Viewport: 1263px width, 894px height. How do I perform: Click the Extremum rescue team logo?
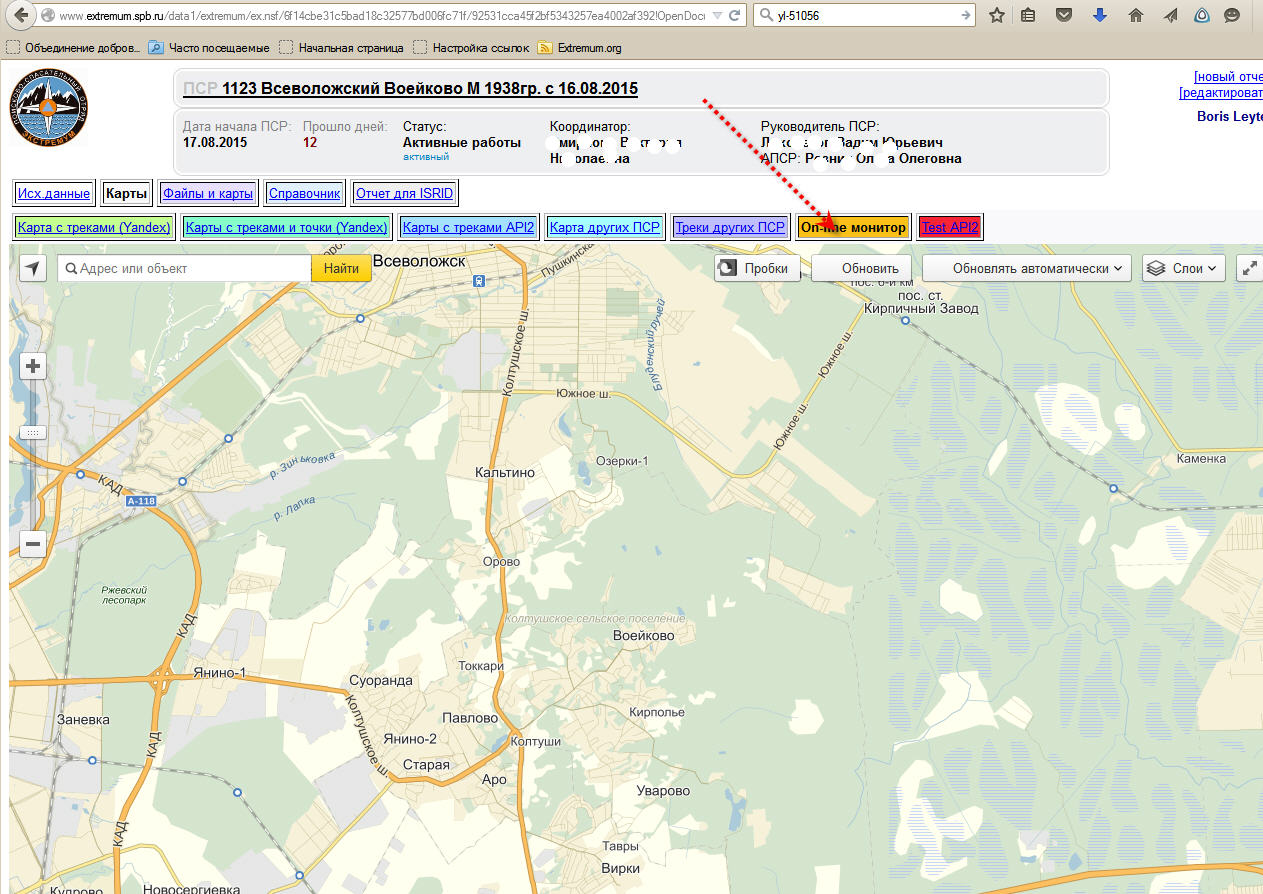[x=48, y=113]
